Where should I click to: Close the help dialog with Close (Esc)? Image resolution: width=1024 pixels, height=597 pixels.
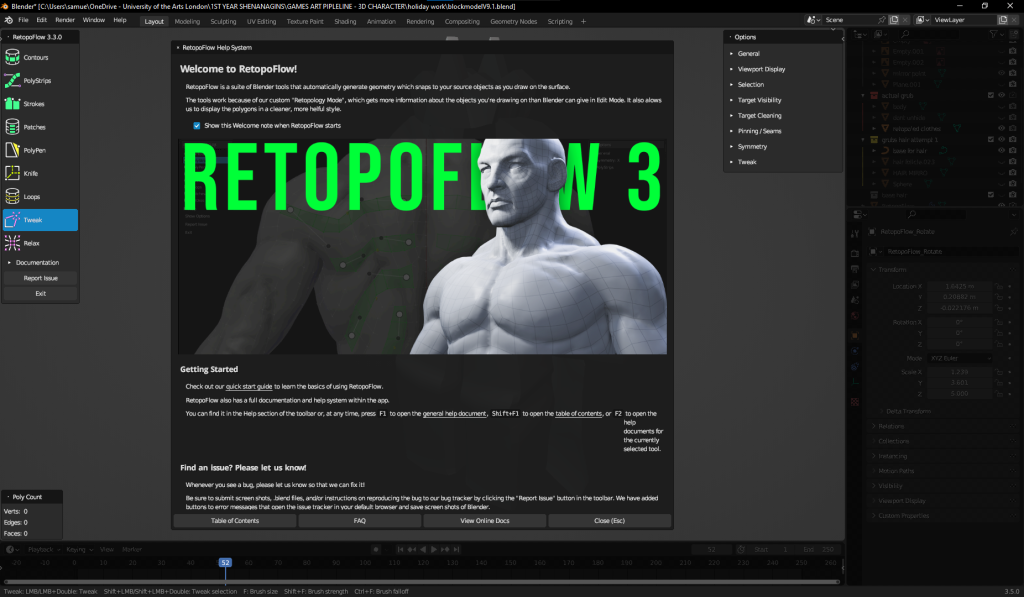[609, 521]
